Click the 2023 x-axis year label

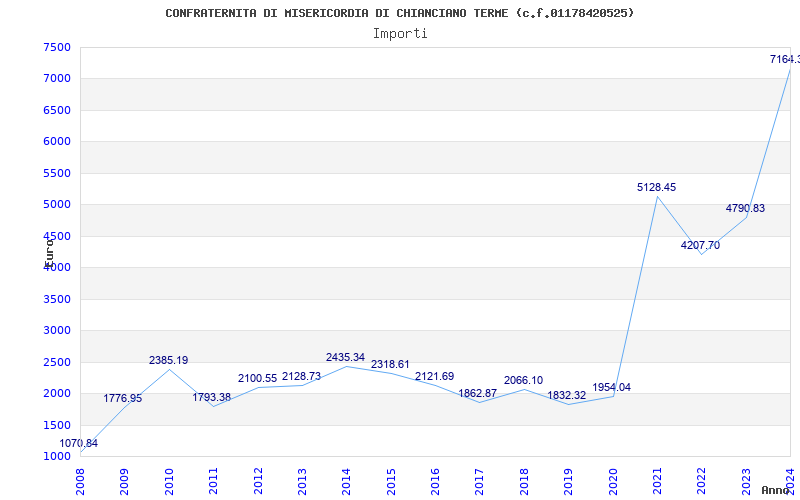pyautogui.click(x=746, y=481)
